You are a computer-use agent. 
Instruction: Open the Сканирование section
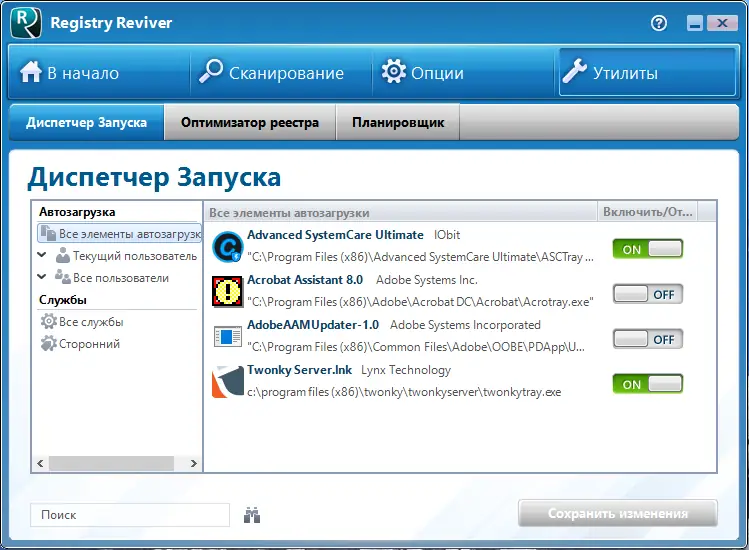281,72
